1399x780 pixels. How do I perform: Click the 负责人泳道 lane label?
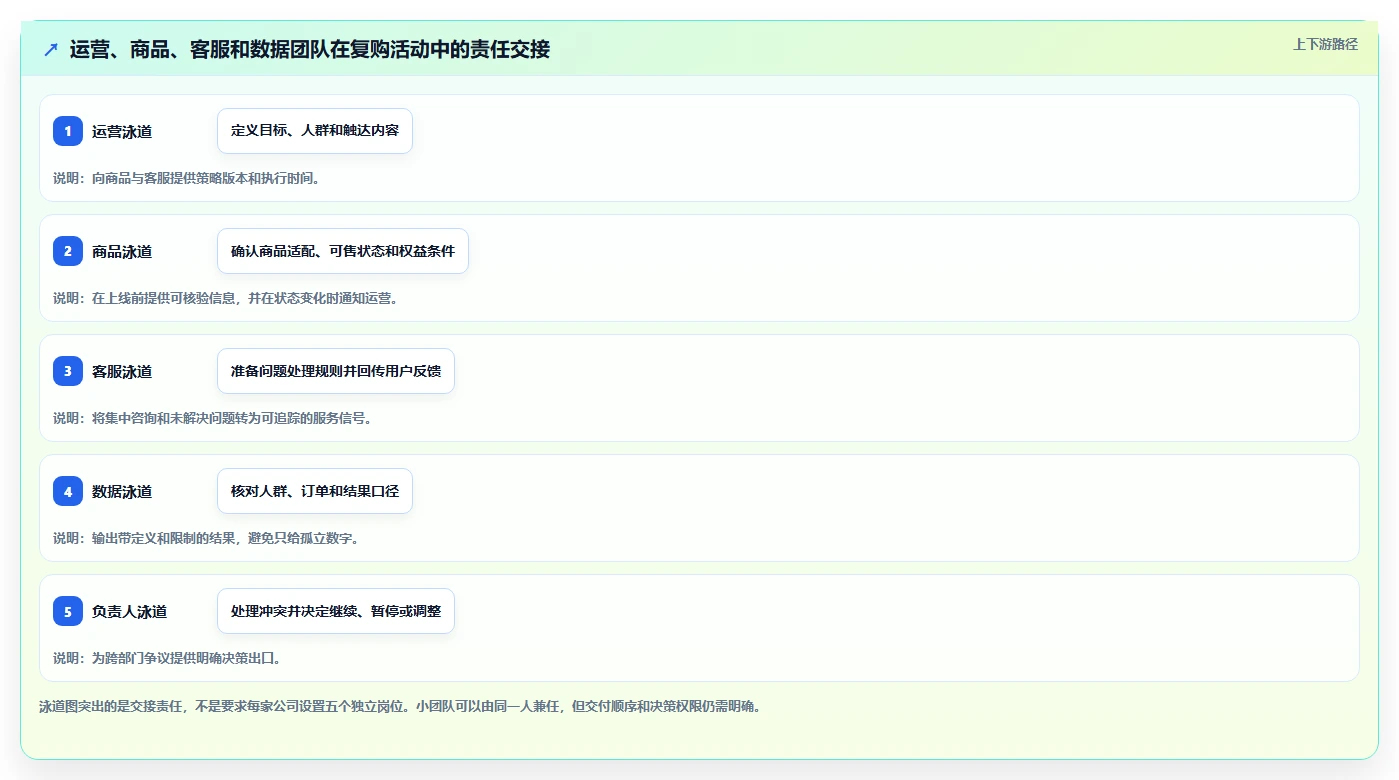[129, 611]
